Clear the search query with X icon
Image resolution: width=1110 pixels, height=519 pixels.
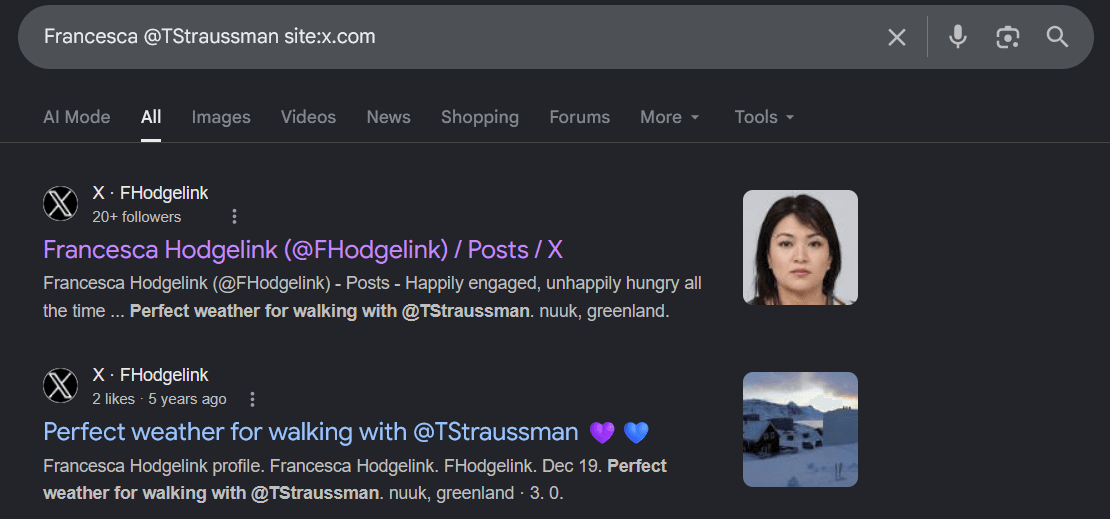[896, 37]
